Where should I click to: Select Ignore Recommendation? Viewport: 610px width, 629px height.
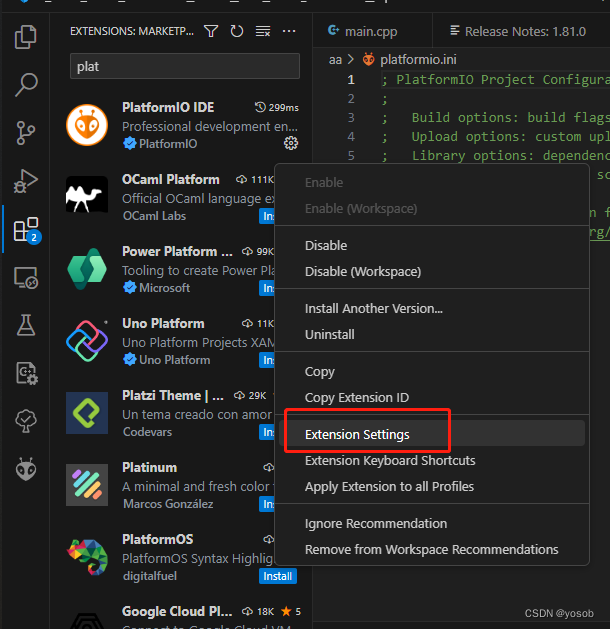432,523
